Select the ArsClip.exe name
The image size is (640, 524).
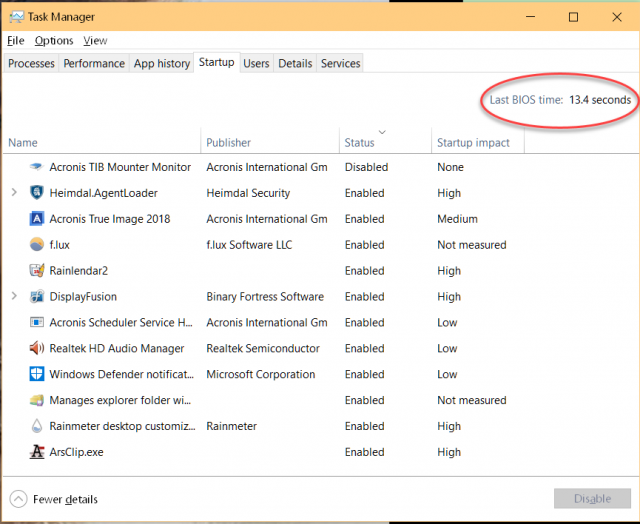click(76, 452)
